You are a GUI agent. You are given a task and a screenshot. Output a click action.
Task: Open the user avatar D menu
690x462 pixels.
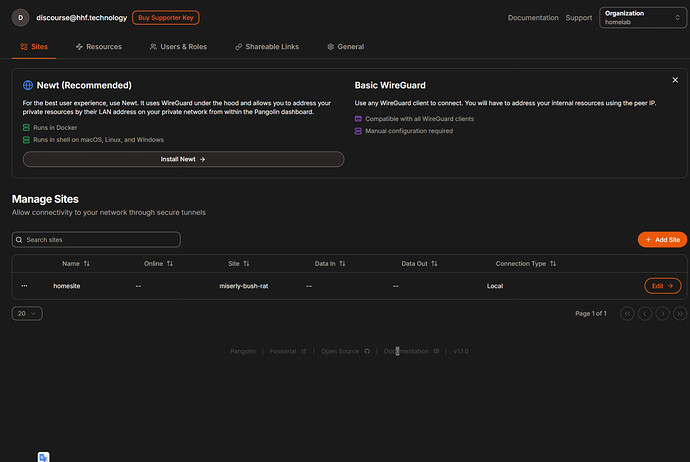click(20, 18)
